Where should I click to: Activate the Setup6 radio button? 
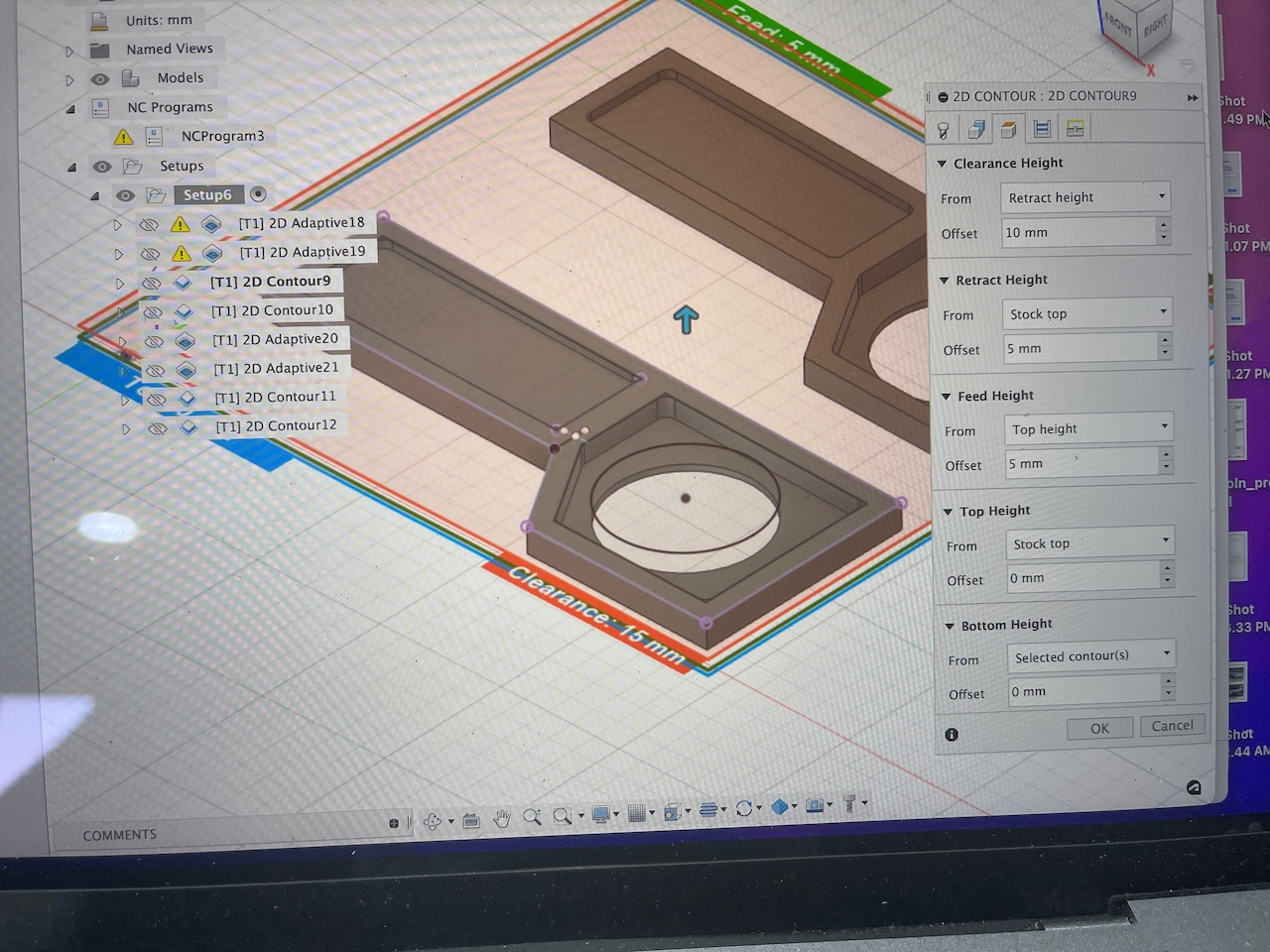tap(258, 194)
